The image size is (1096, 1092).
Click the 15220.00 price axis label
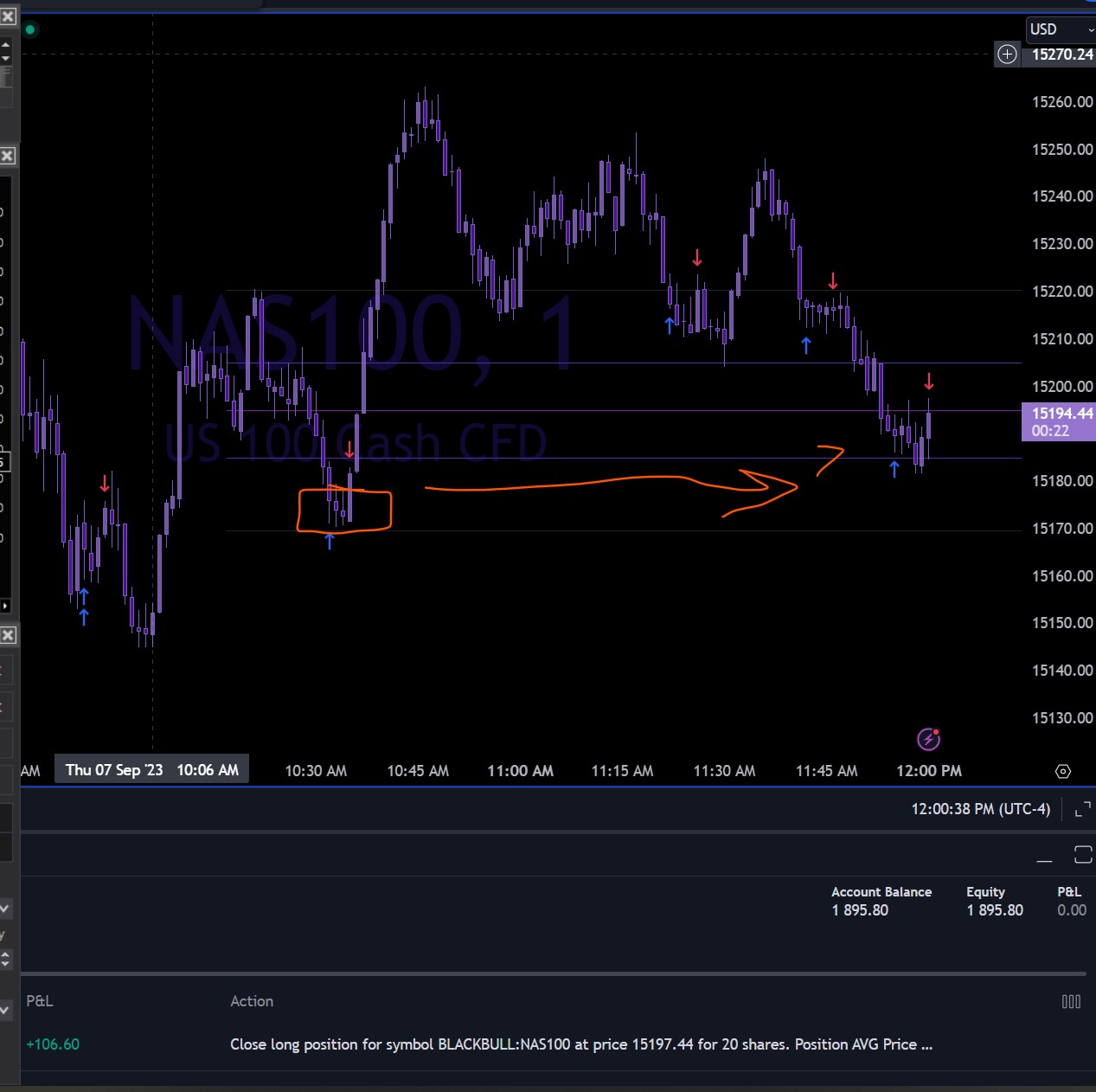[1062, 292]
